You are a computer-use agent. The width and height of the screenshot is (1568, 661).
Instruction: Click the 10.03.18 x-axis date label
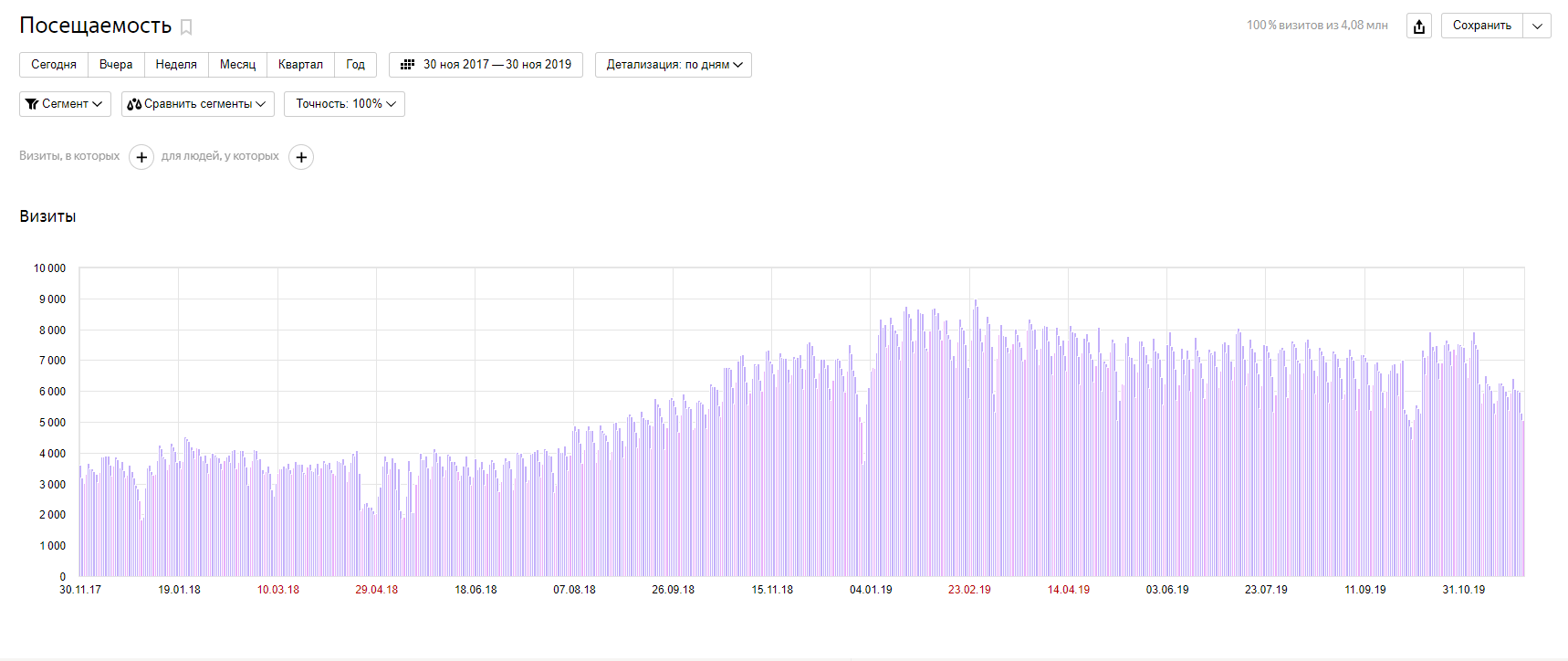(x=278, y=590)
